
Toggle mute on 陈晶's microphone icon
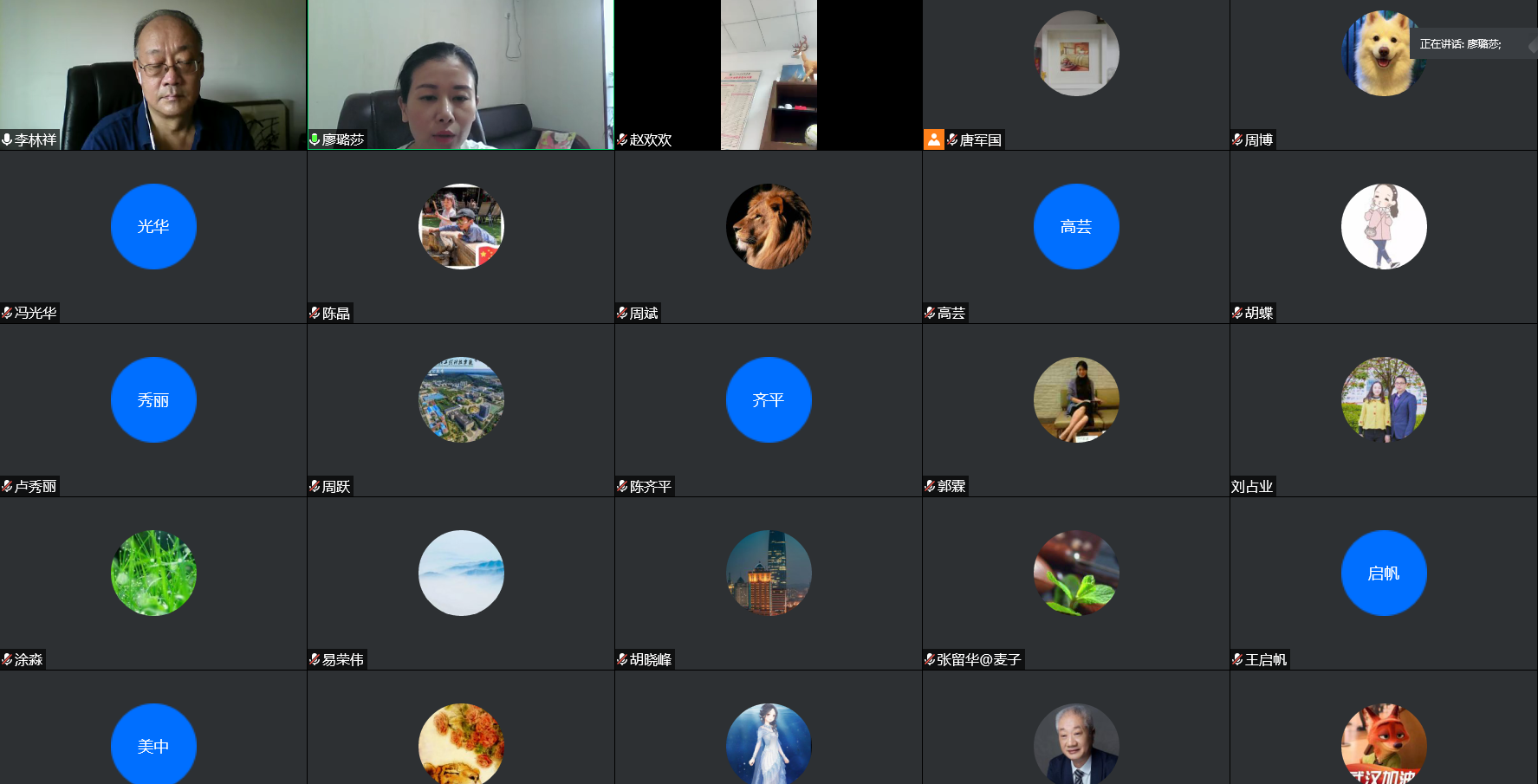(x=314, y=314)
